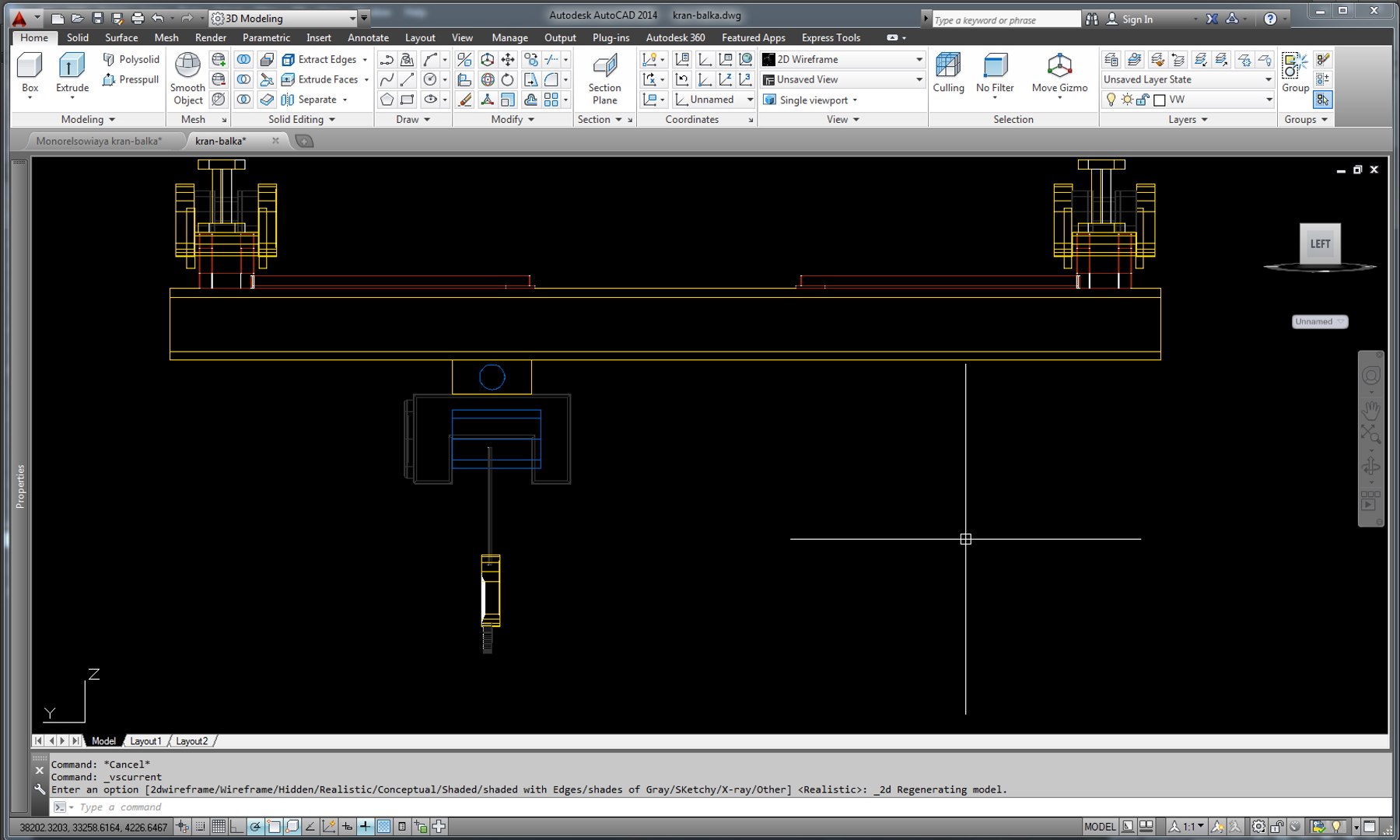
Task: Switch to the Solid ribbon tab
Action: pos(77,37)
